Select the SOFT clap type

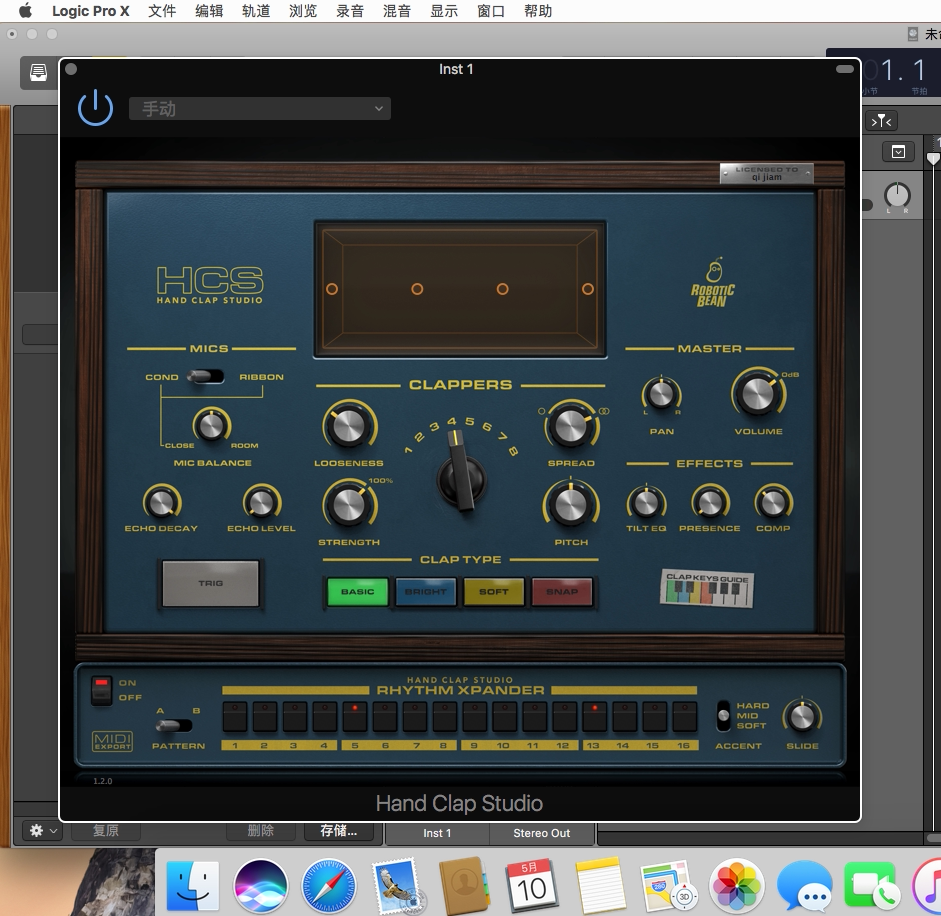(x=494, y=592)
